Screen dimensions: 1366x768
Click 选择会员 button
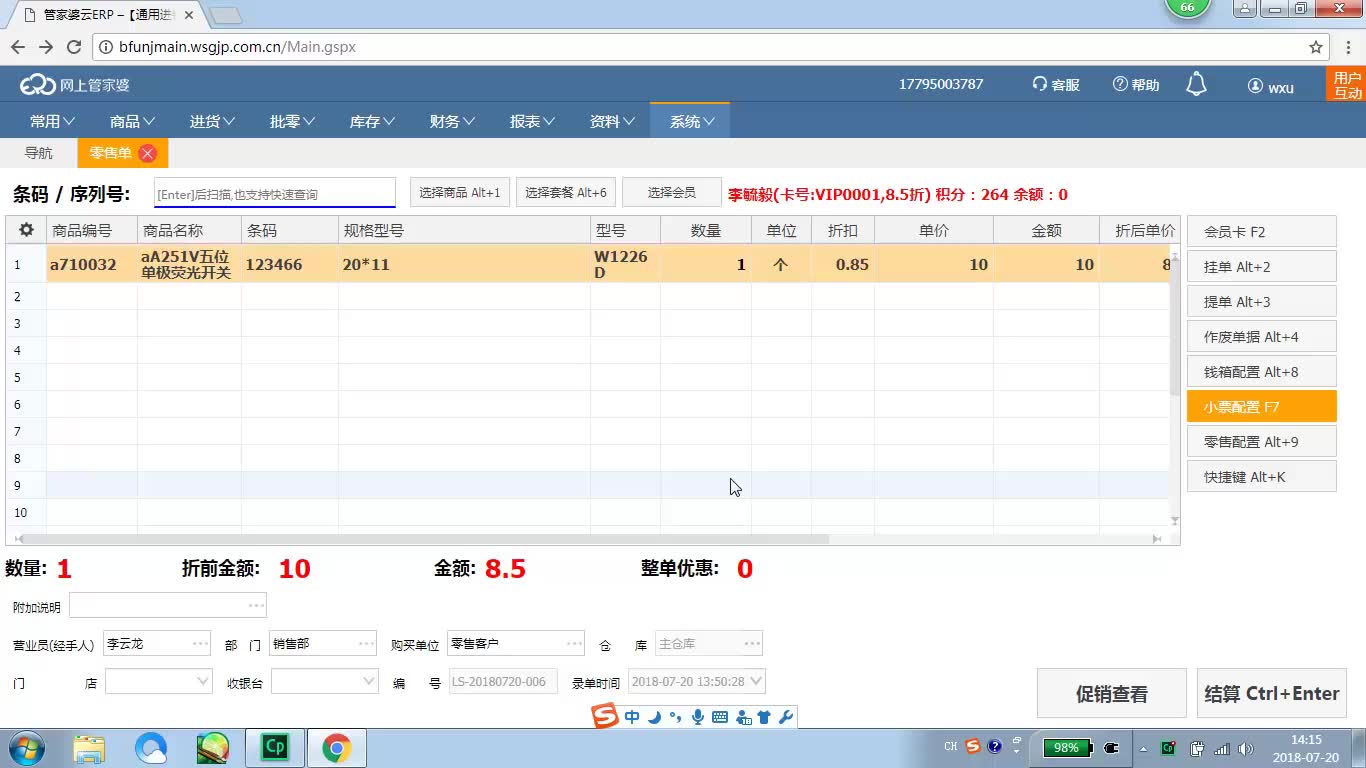(672, 193)
